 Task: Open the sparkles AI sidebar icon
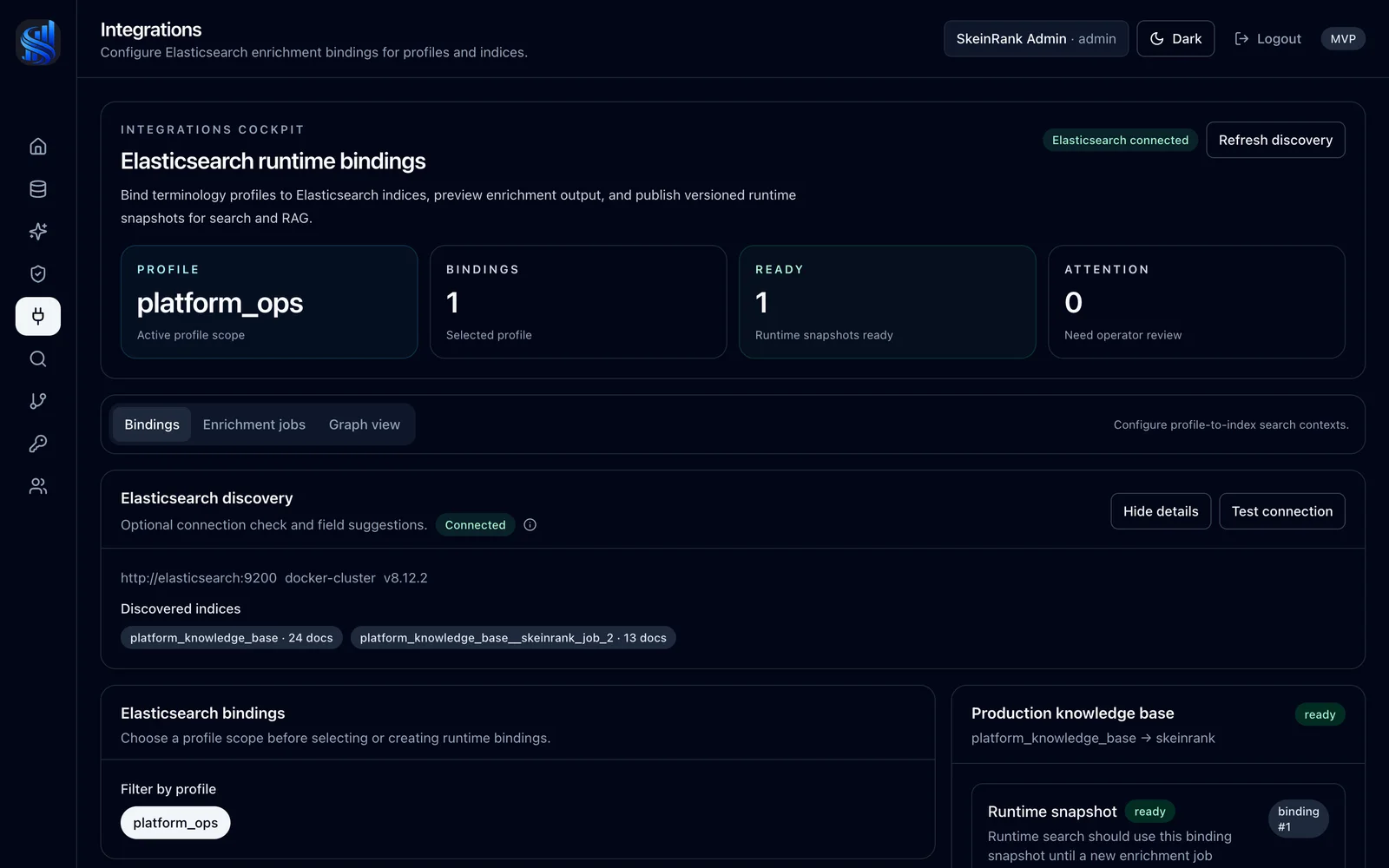[38, 231]
